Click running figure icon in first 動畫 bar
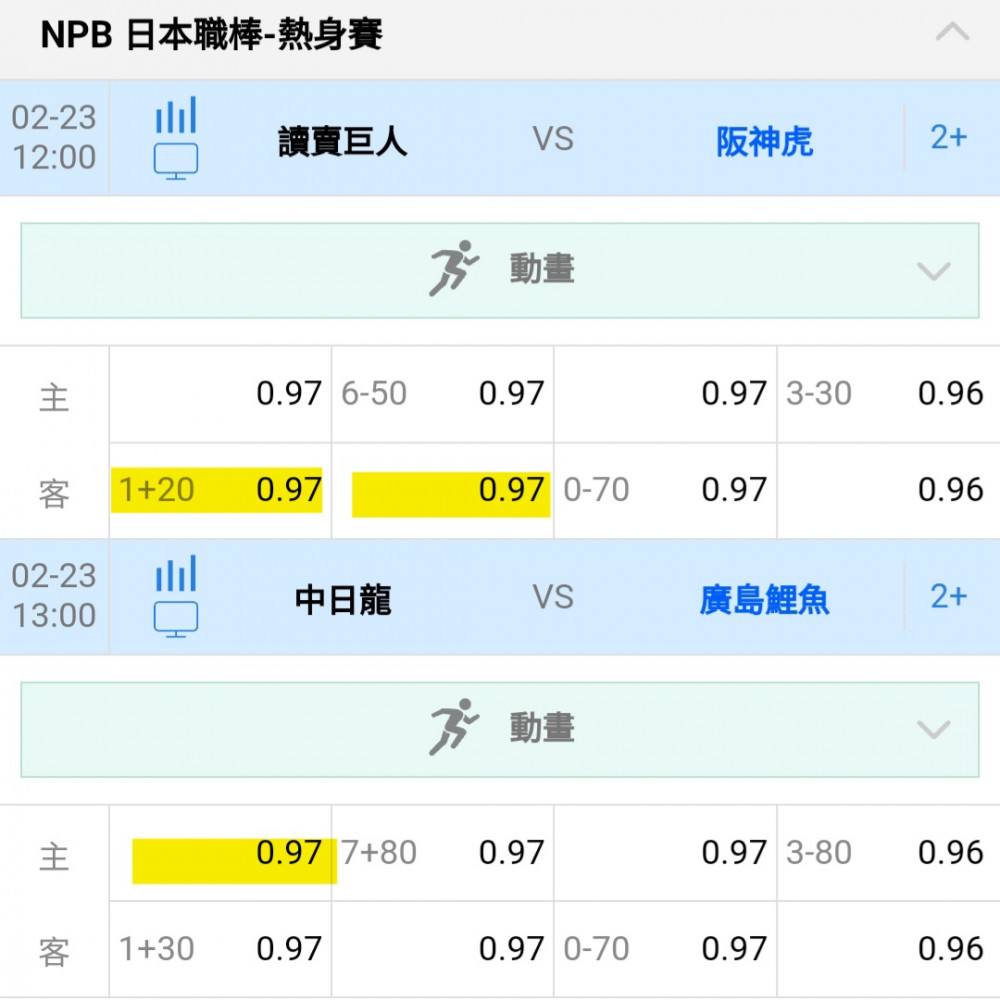This screenshot has width=1000, height=1000. 453,269
